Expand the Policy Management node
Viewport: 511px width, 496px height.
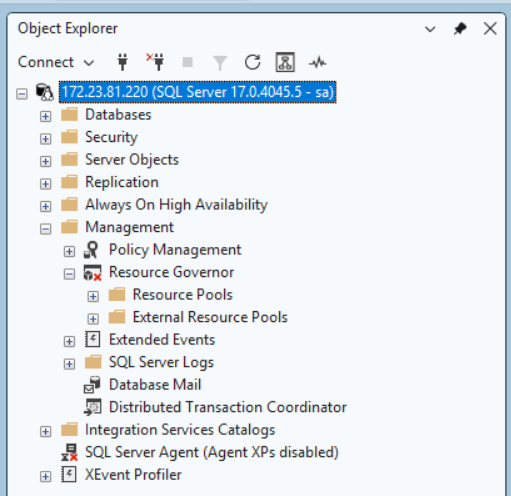[69, 251]
